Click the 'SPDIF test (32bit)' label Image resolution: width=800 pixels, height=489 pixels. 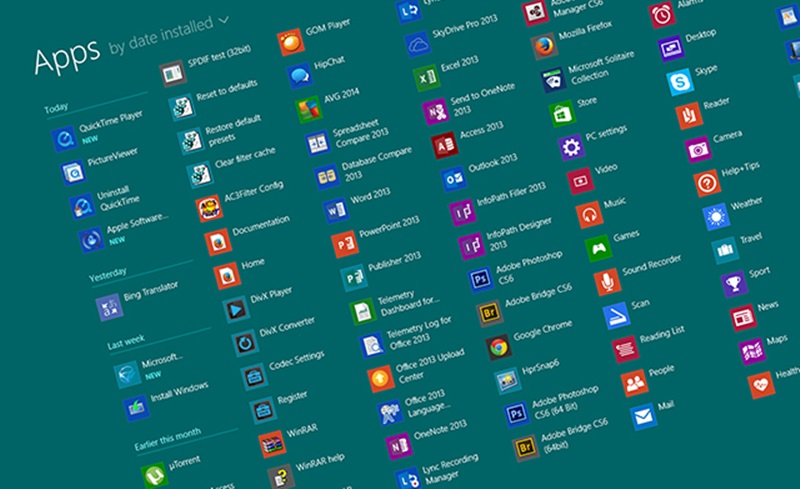(x=219, y=56)
